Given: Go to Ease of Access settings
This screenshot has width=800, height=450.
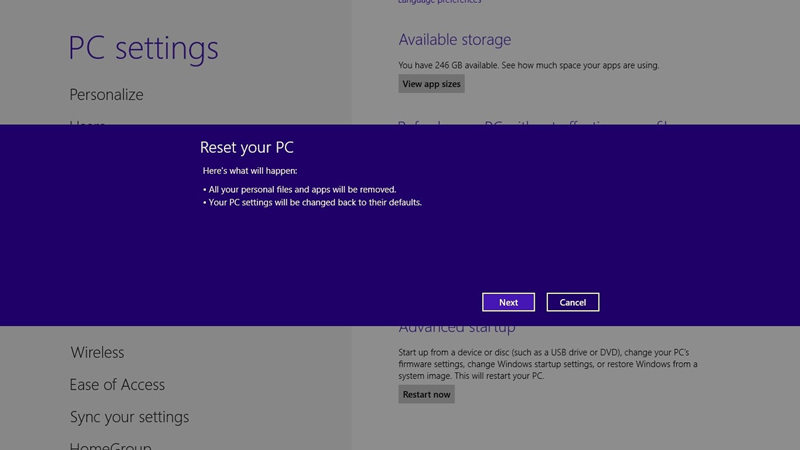Looking at the screenshot, I should (117, 384).
